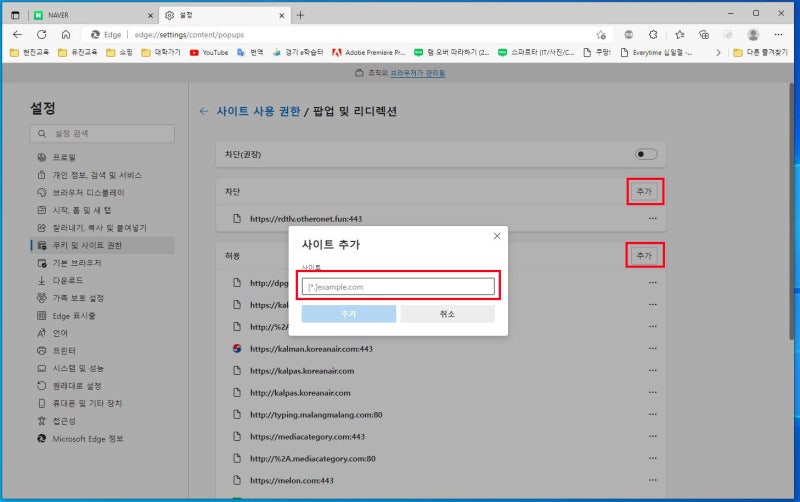
Task: Select the 설정 browser tab
Action: tap(224, 15)
